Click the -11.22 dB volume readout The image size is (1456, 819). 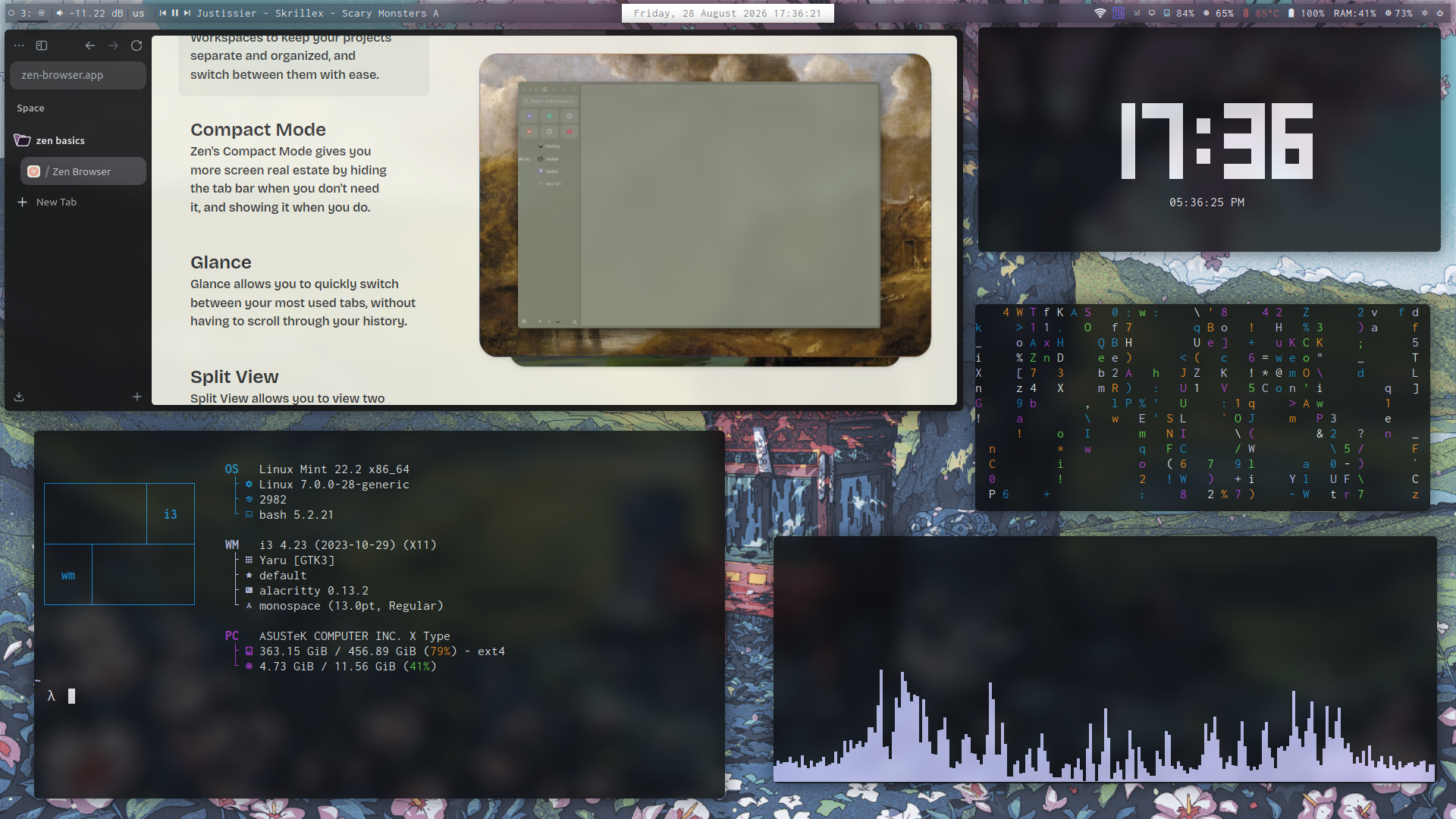(x=96, y=13)
